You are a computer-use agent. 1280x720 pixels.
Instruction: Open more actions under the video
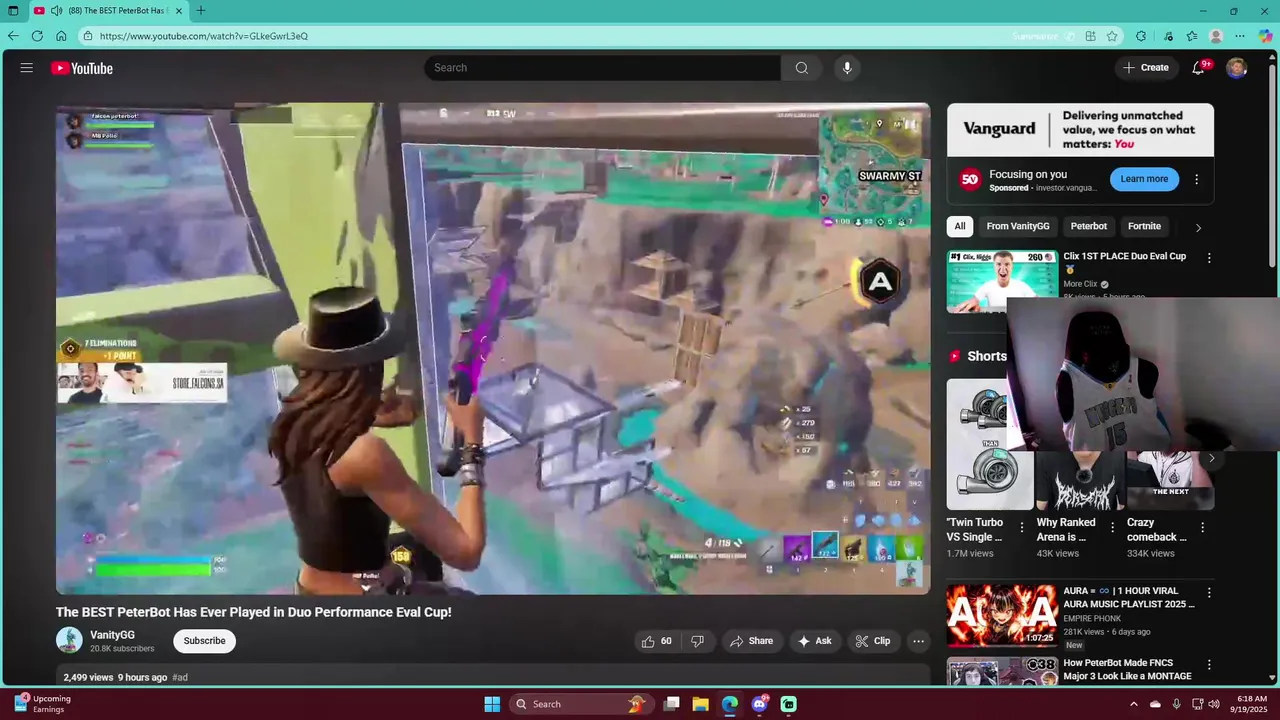pos(918,641)
